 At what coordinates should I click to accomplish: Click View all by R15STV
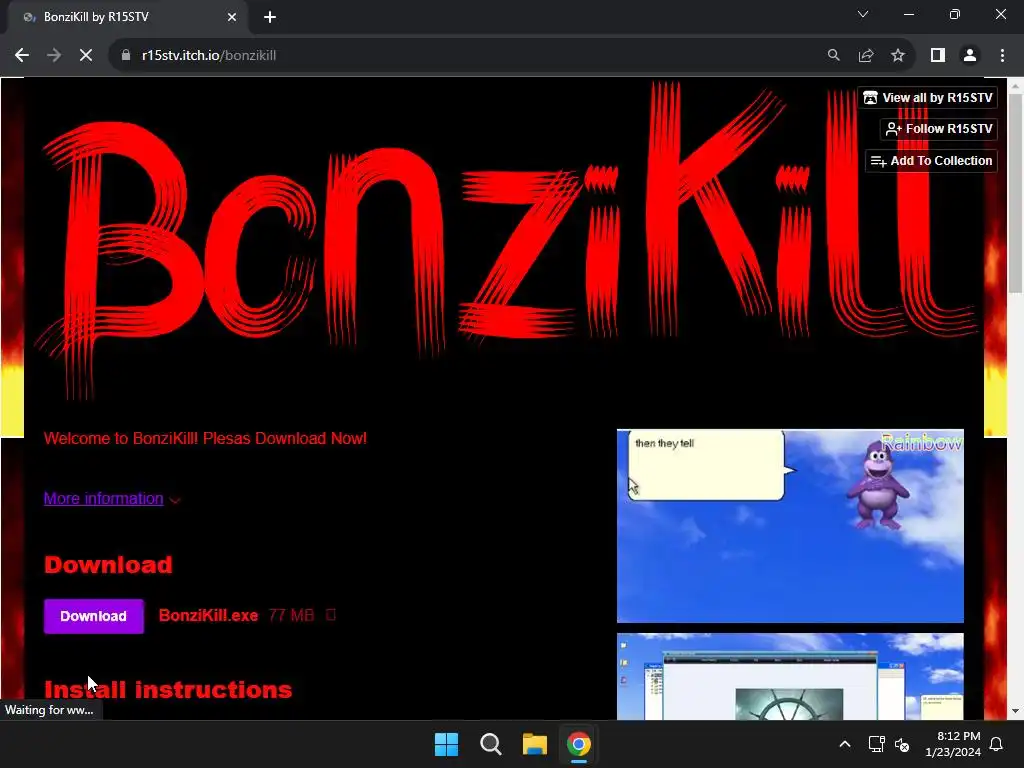(927, 97)
